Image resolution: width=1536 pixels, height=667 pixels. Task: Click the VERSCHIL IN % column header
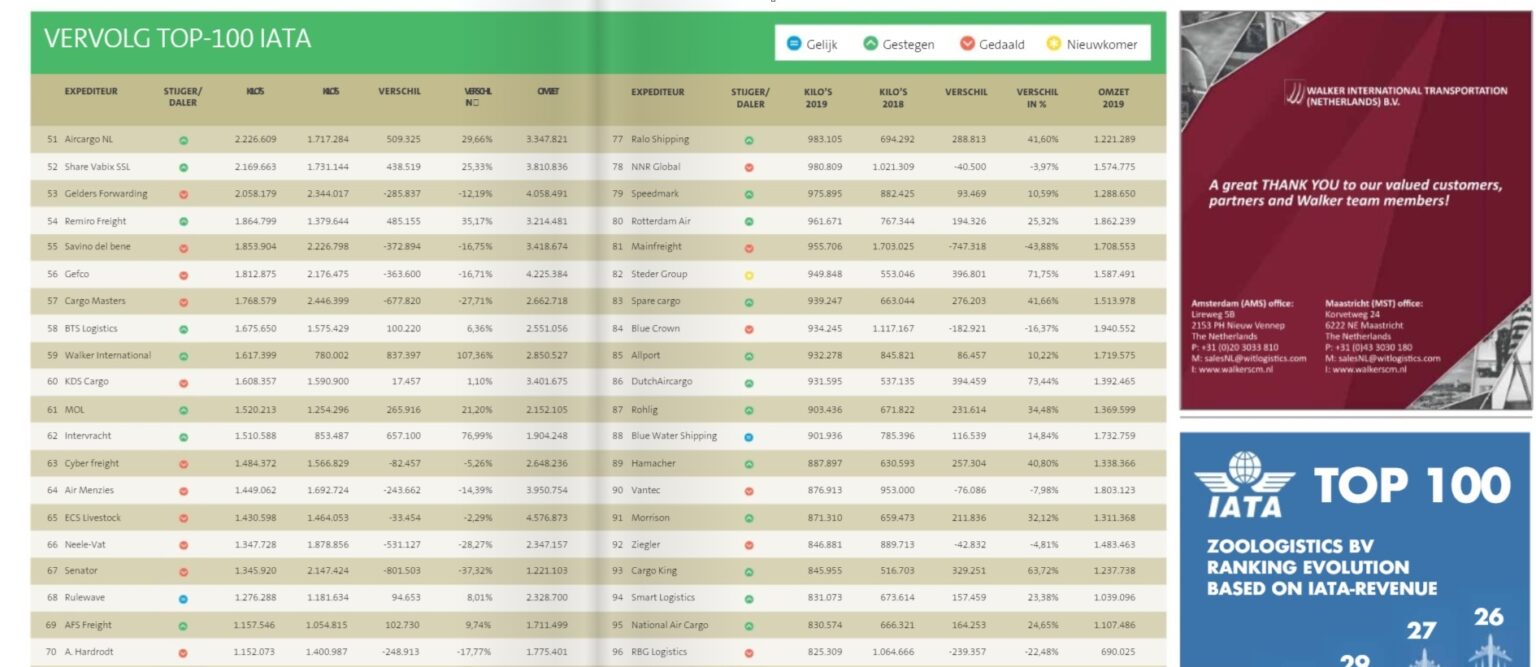[x=1036, y=97]
